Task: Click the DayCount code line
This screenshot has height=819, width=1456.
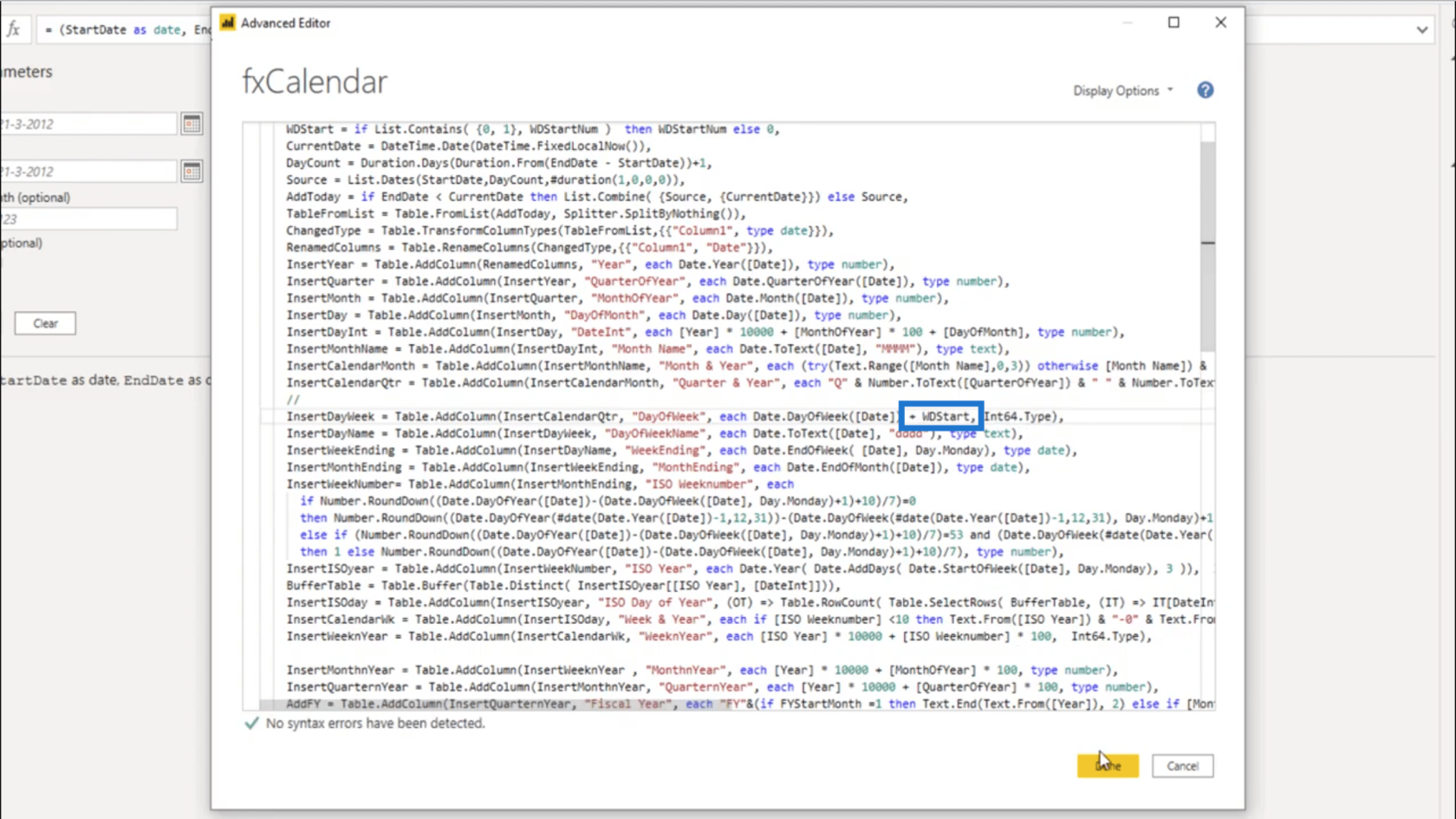Action: click(499, 163)
